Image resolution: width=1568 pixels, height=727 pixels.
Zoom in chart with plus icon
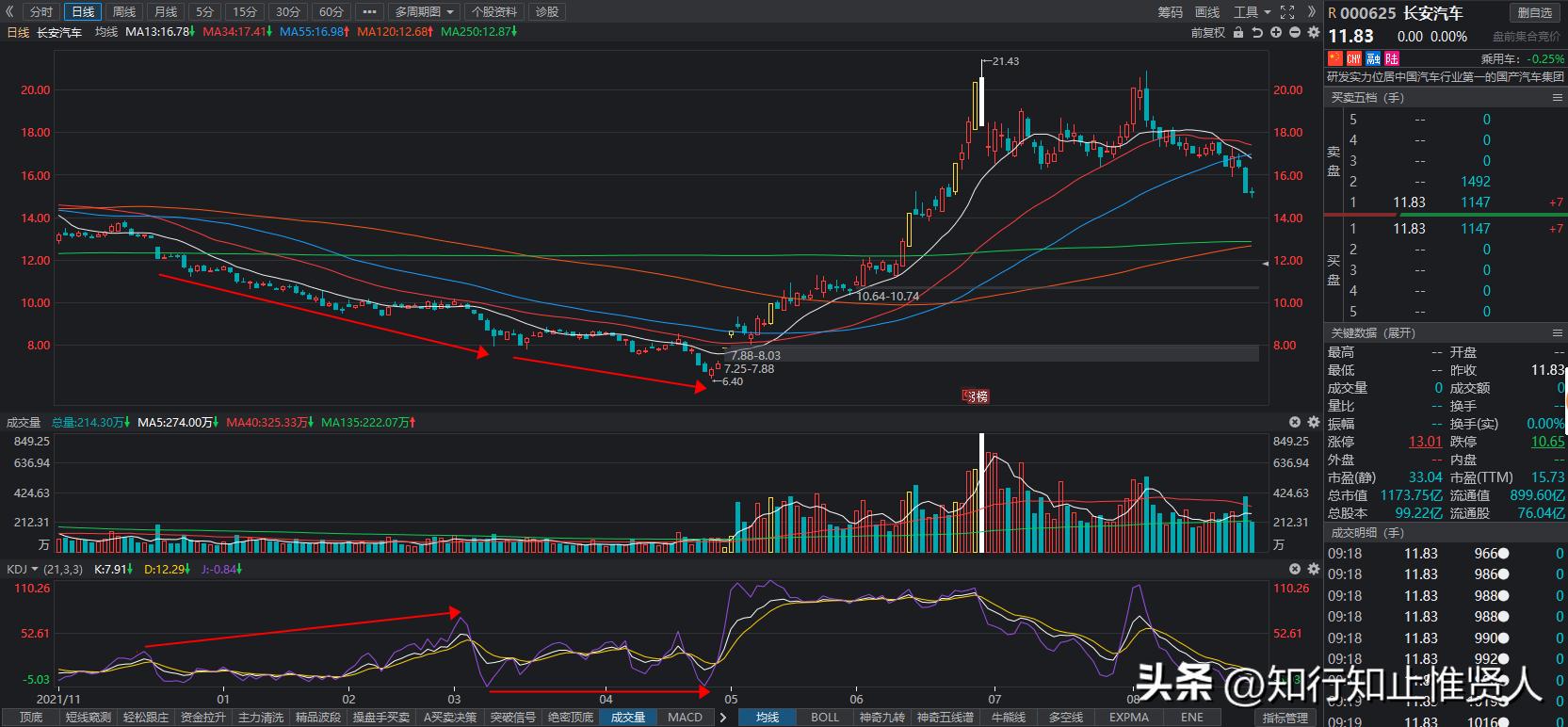[1276, 32]
